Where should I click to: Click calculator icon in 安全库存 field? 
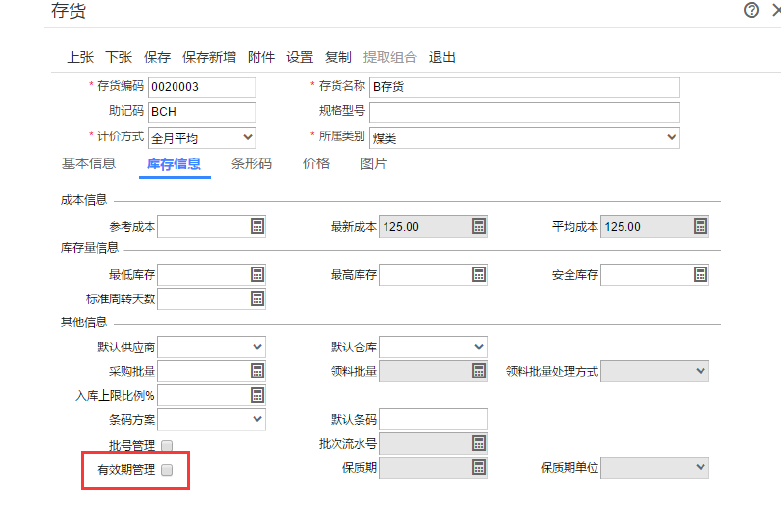(700, 275)
